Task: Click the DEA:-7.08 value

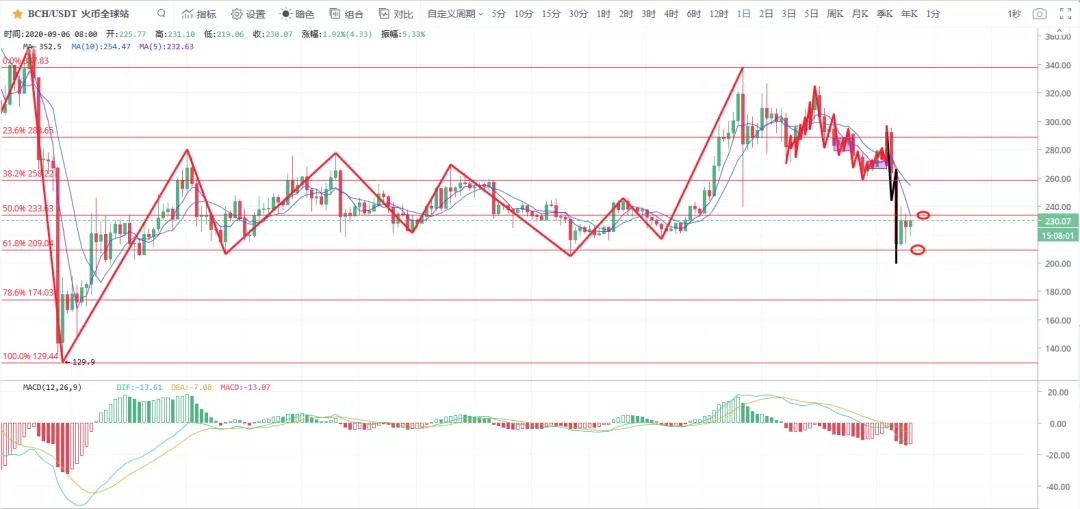Action: click(191, 387)
